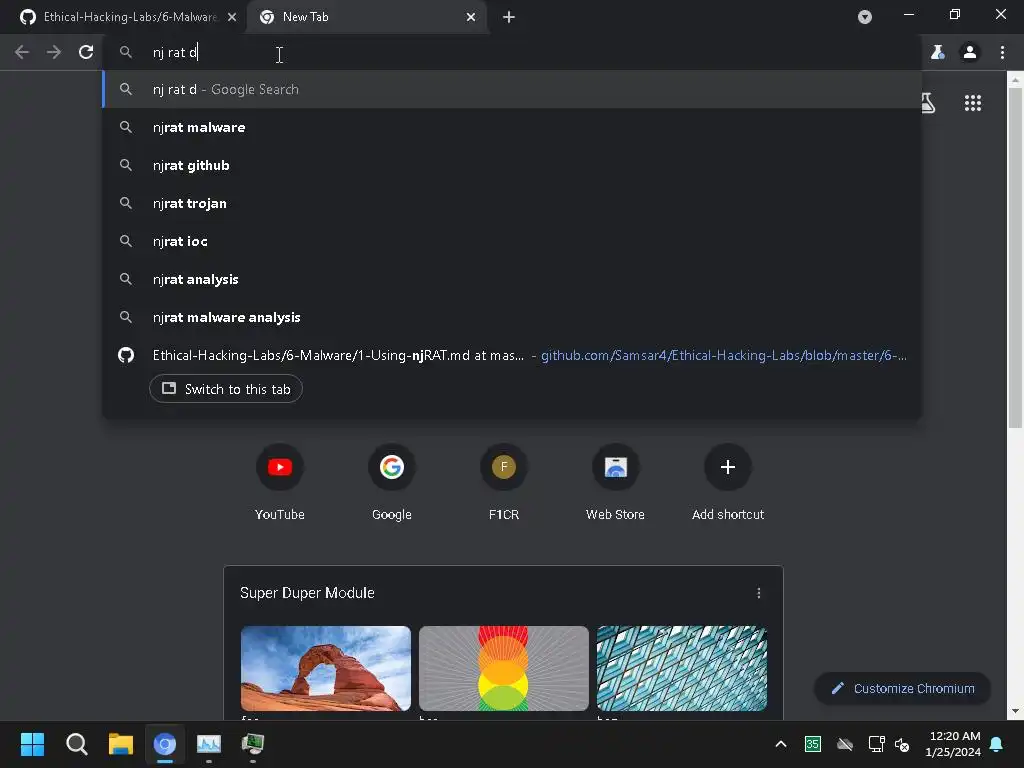Viewport: 1024px width, 768px height.
Task: Open the F1CR shortcut
Action: click(504, 483)
